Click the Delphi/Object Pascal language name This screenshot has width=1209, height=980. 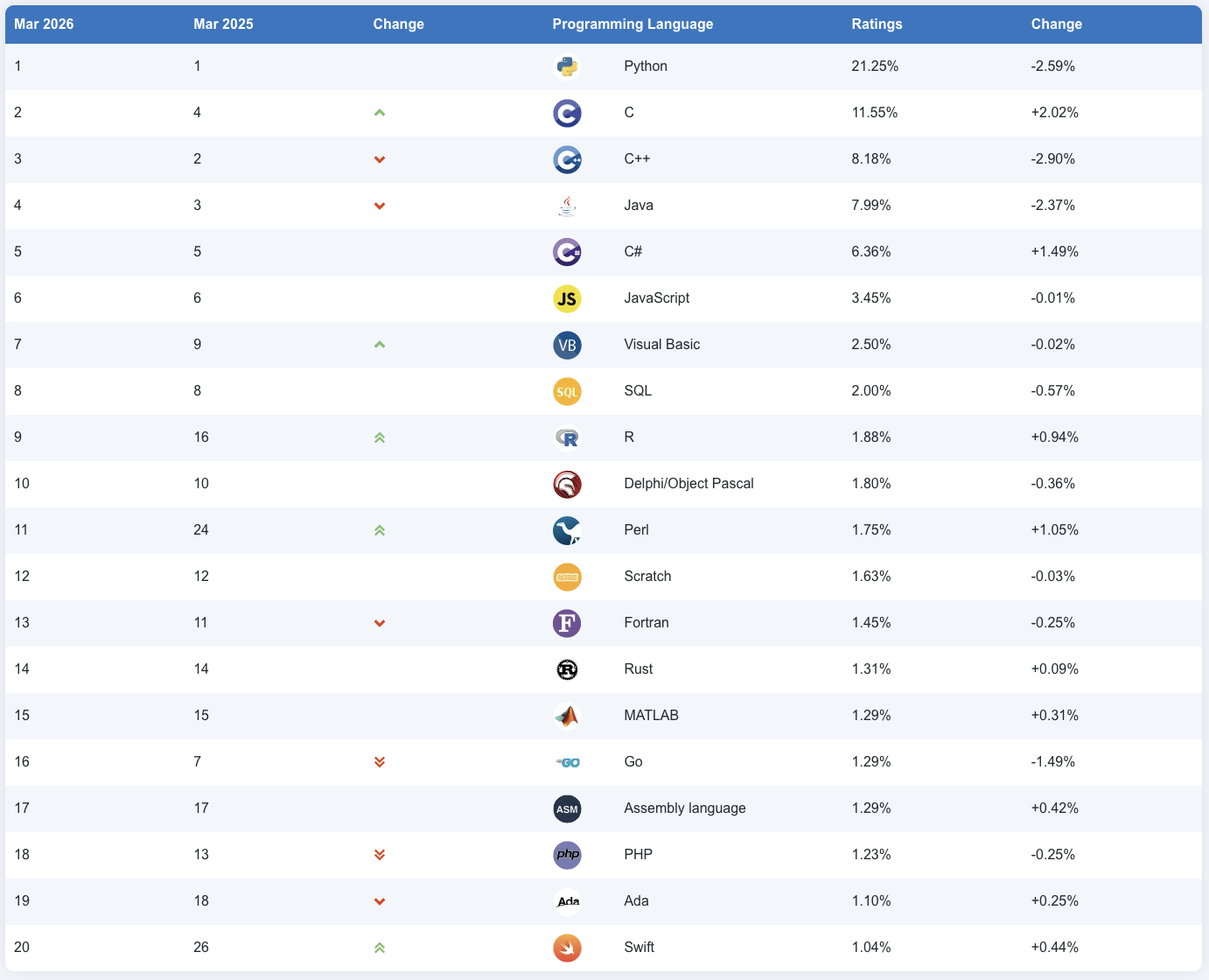click(x=688, y=484)
